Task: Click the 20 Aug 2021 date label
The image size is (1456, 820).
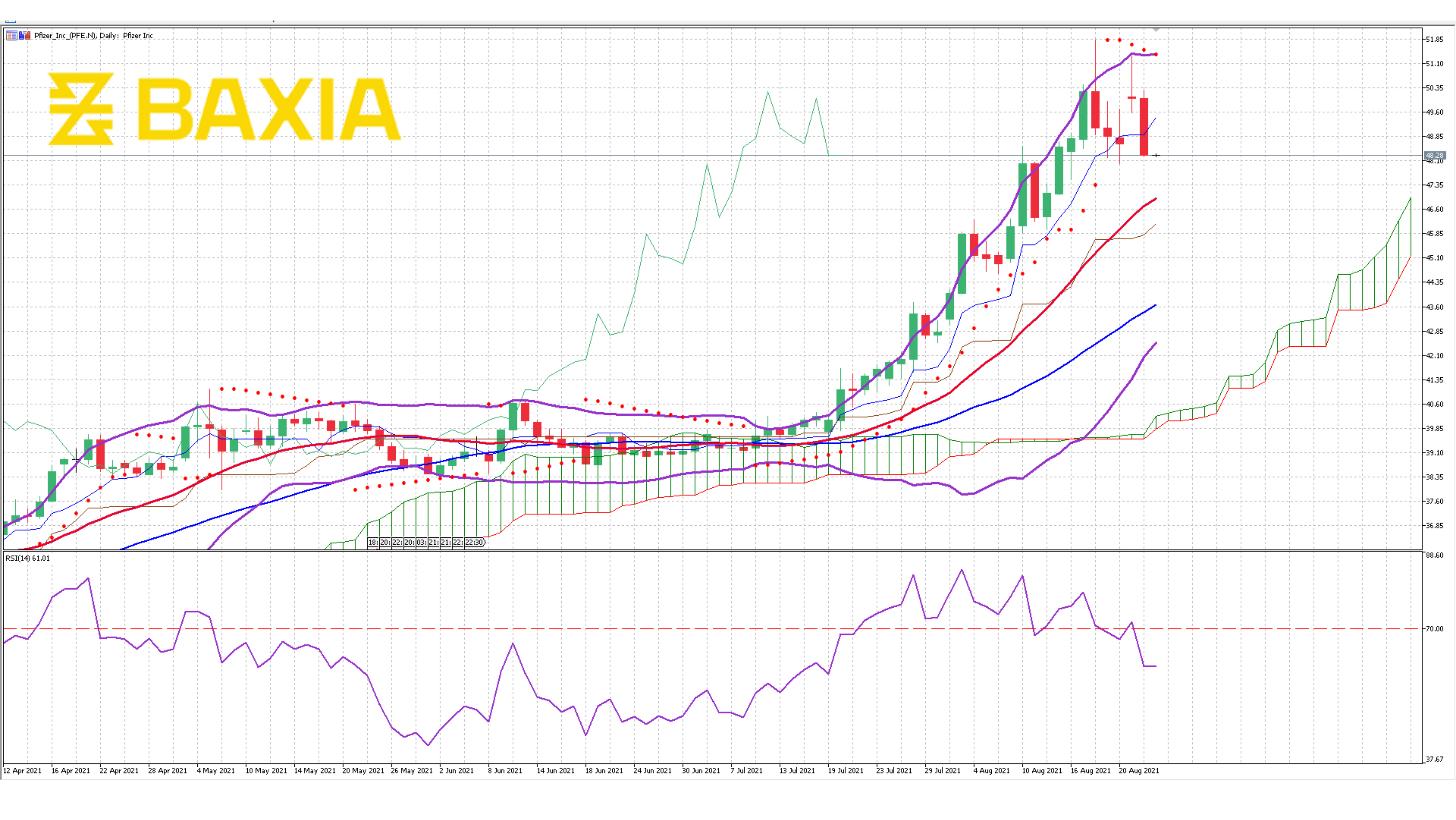Action: point(1138,771)
